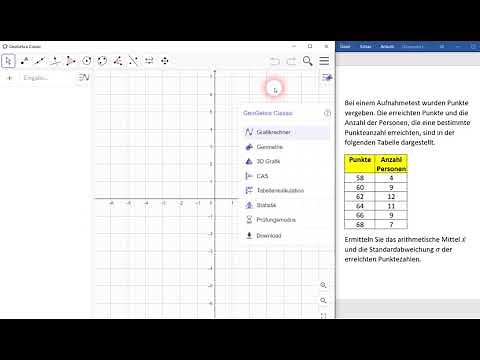Click the Undo arrow in GeoGebra
The width and height of the screenshot is (480, 360).
coord(275,61)
